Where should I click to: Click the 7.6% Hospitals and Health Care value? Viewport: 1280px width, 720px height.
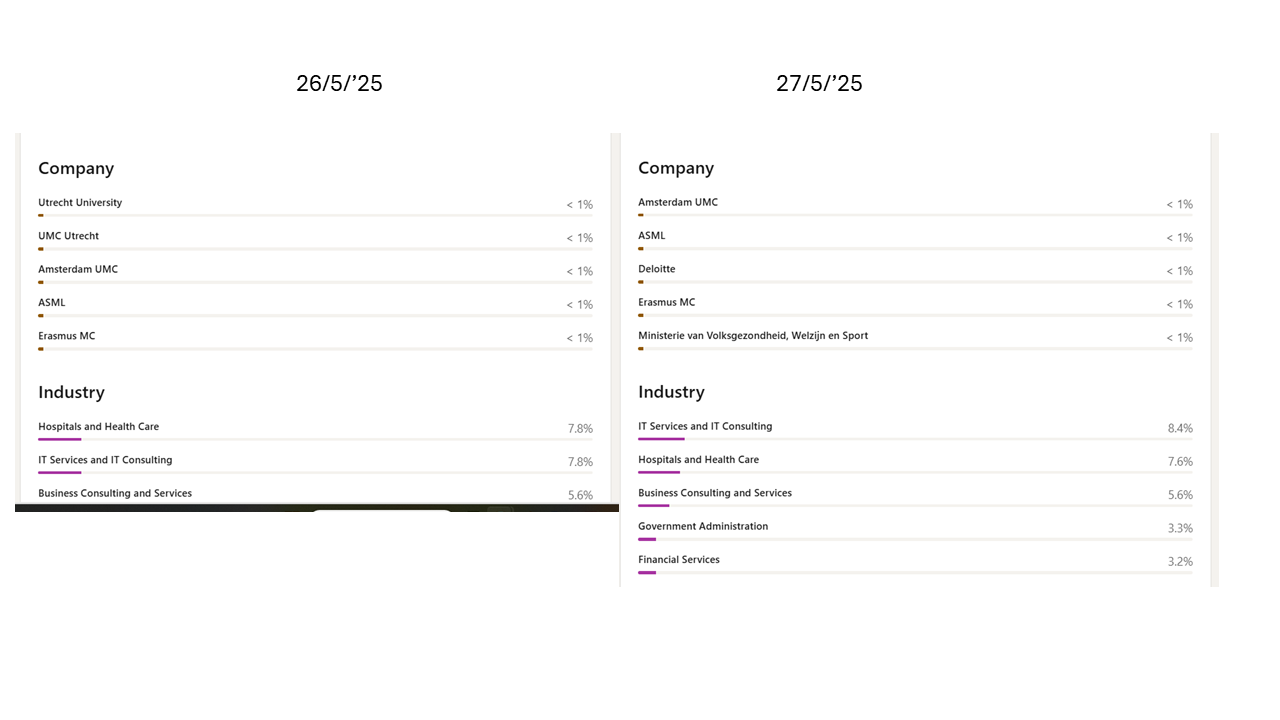(x=1180, y=462)
